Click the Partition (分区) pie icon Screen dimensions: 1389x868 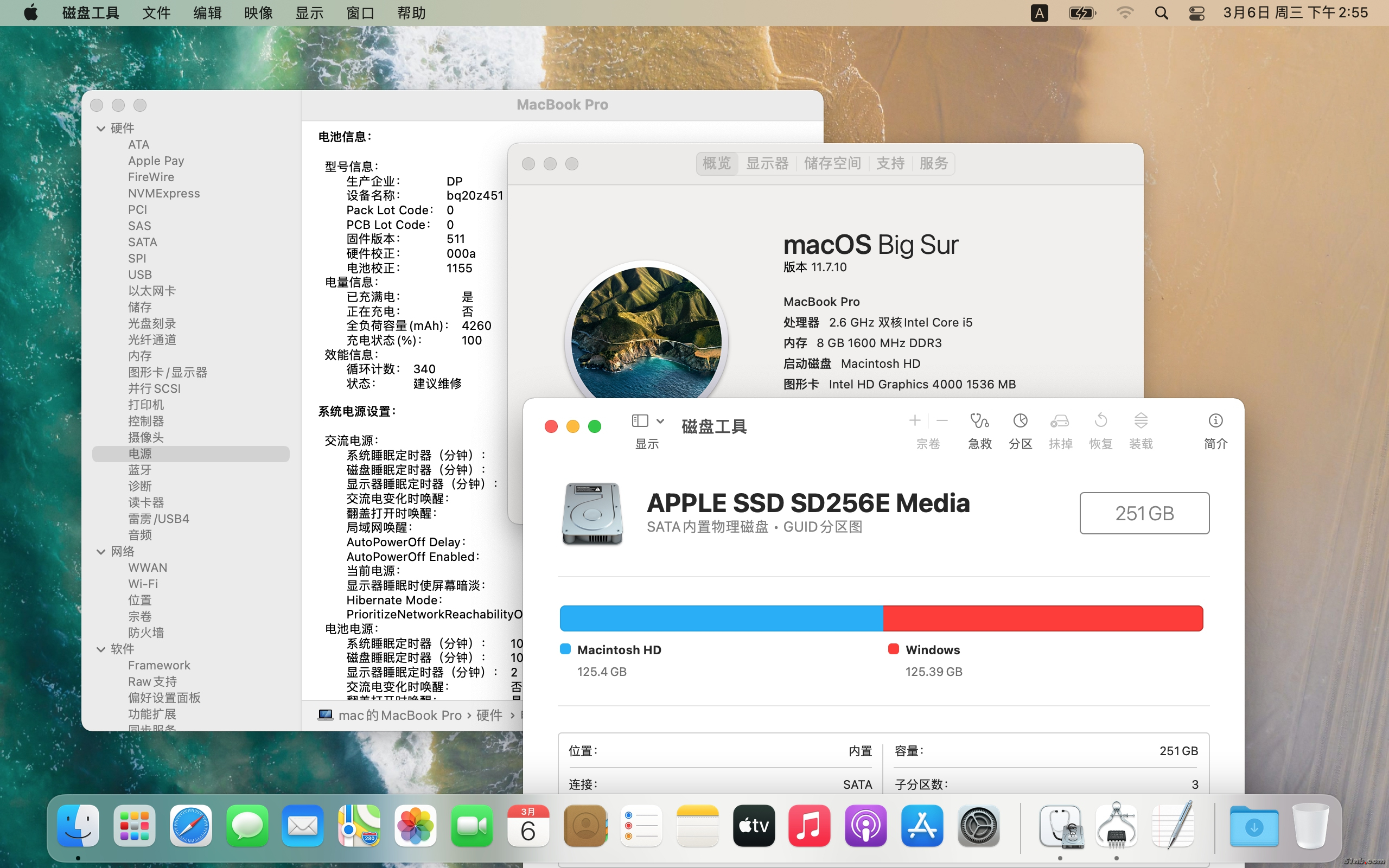coord(1020,421)
